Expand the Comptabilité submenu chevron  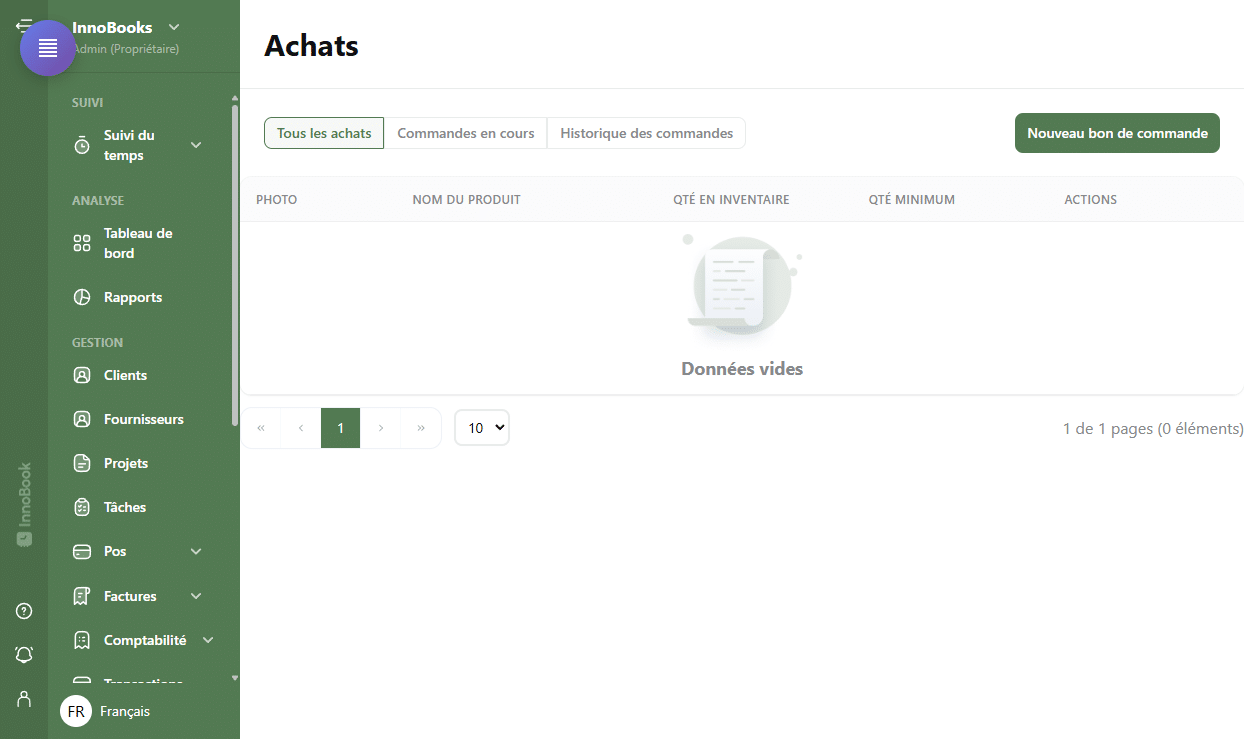208,640
